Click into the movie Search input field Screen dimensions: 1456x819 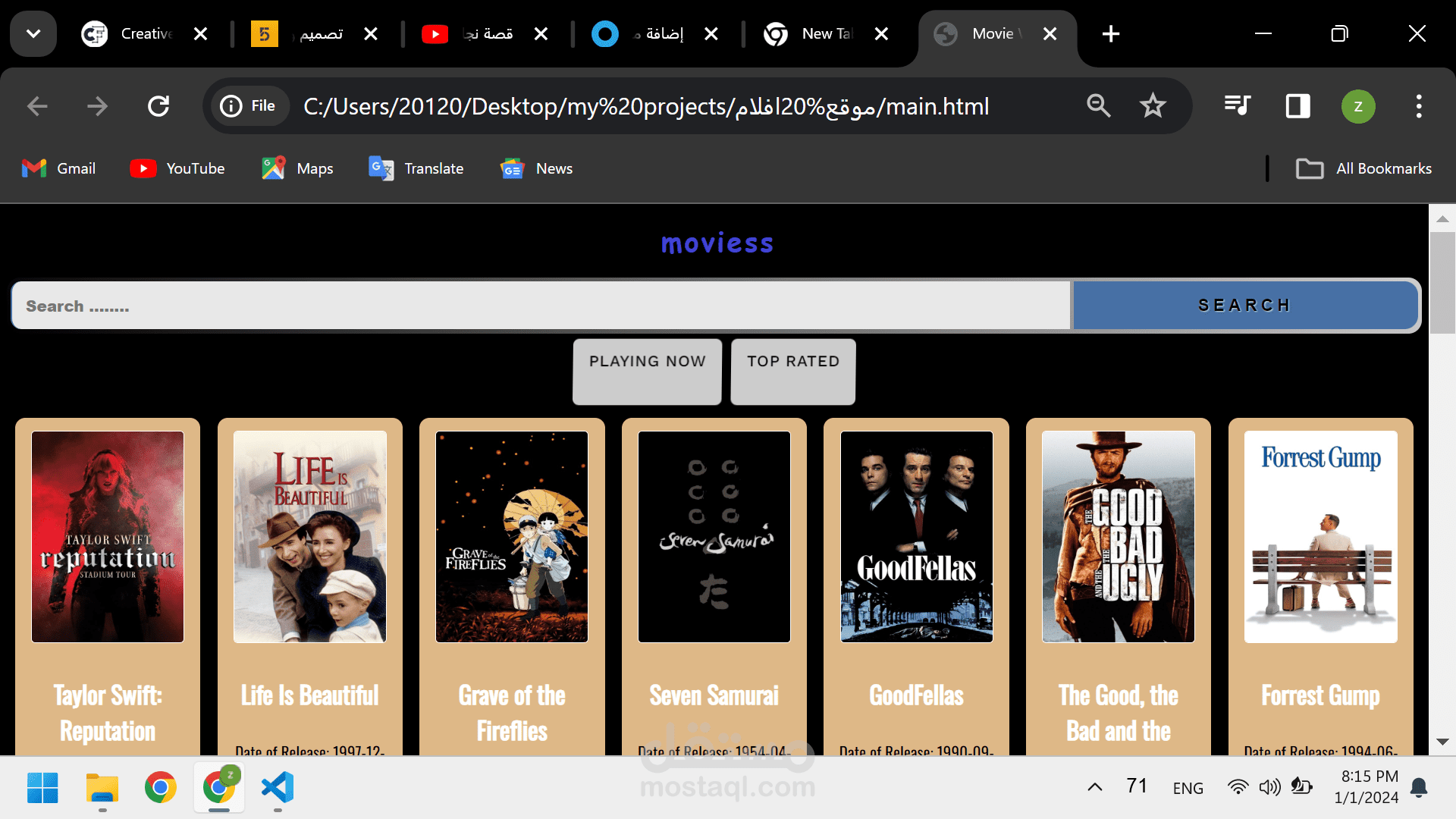click(x=540, y=306)
